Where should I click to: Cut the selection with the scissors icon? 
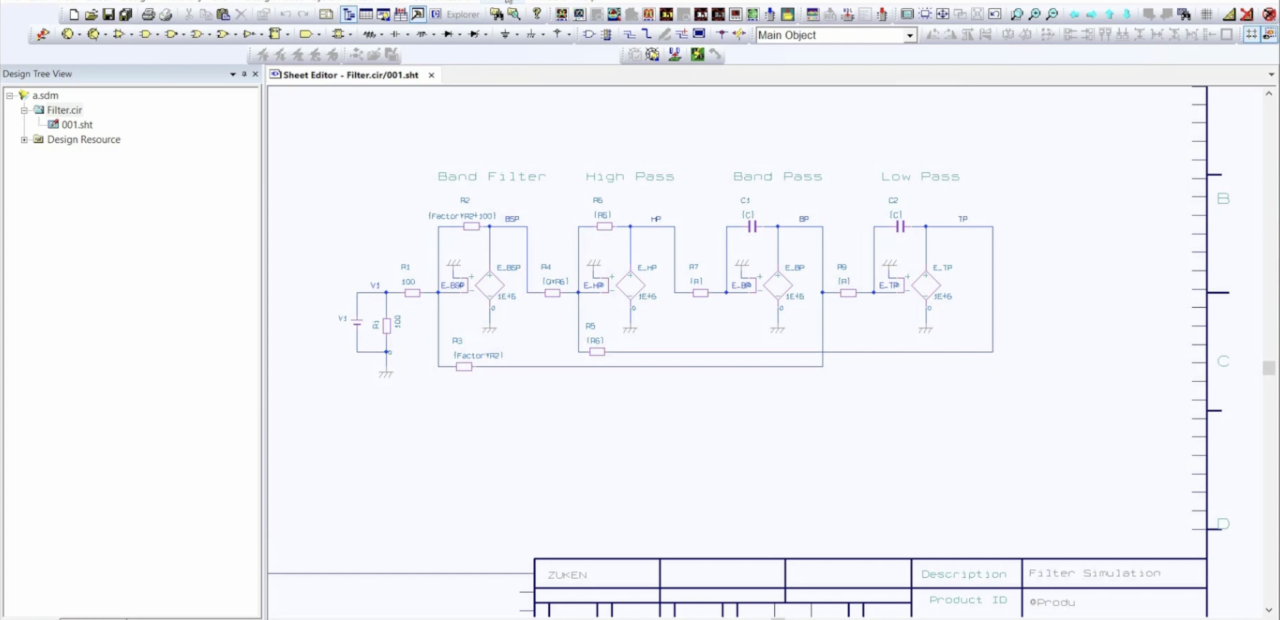click(x=190, y=14)
